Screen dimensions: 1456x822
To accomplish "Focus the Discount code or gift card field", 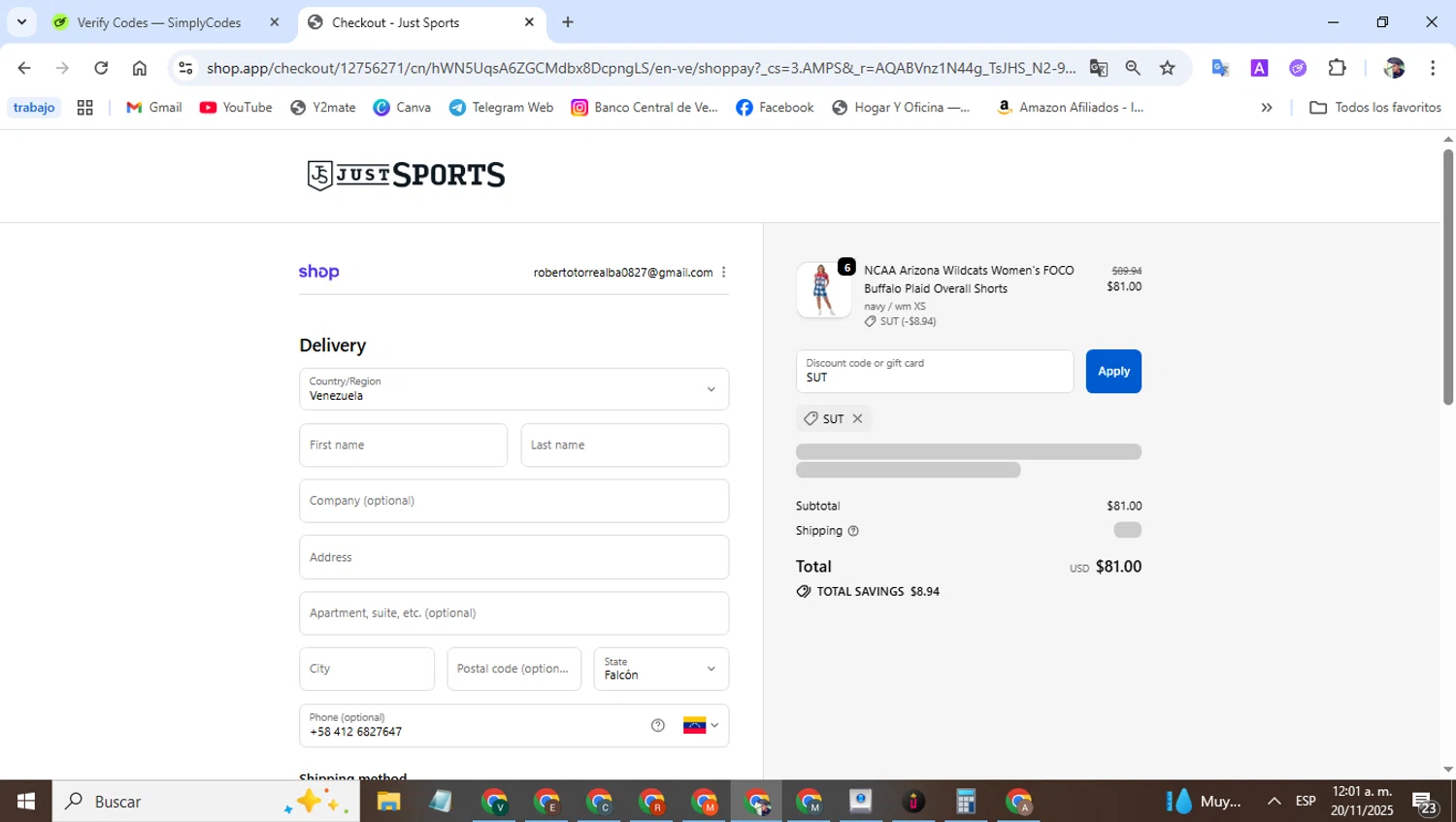I will [x=935, y=372].
